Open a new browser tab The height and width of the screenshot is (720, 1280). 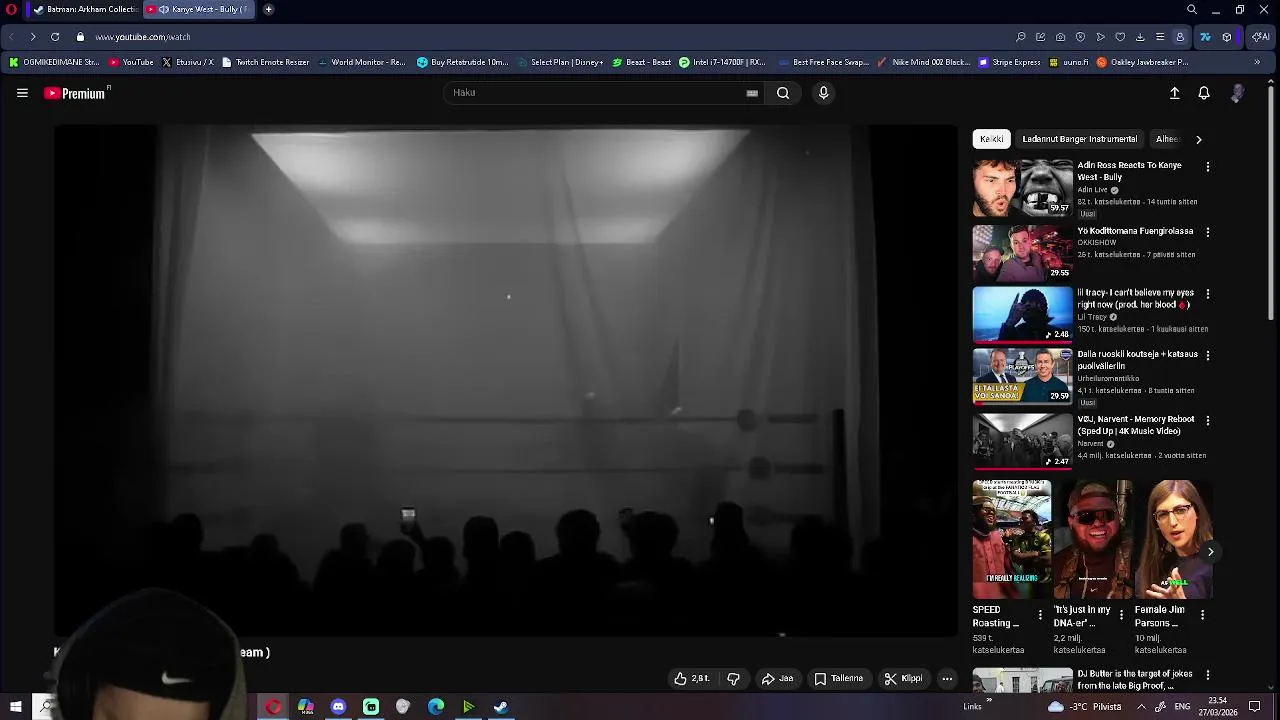(268, 9)
